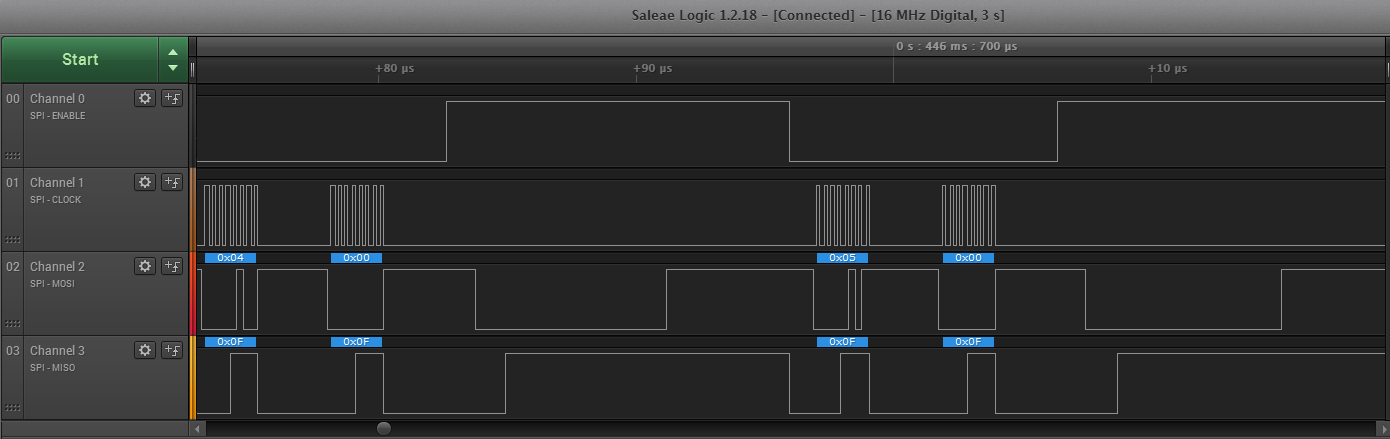Set trigger on Channel 3 MISO
This screenshot has height=439, width=1390.
(172, 350)
